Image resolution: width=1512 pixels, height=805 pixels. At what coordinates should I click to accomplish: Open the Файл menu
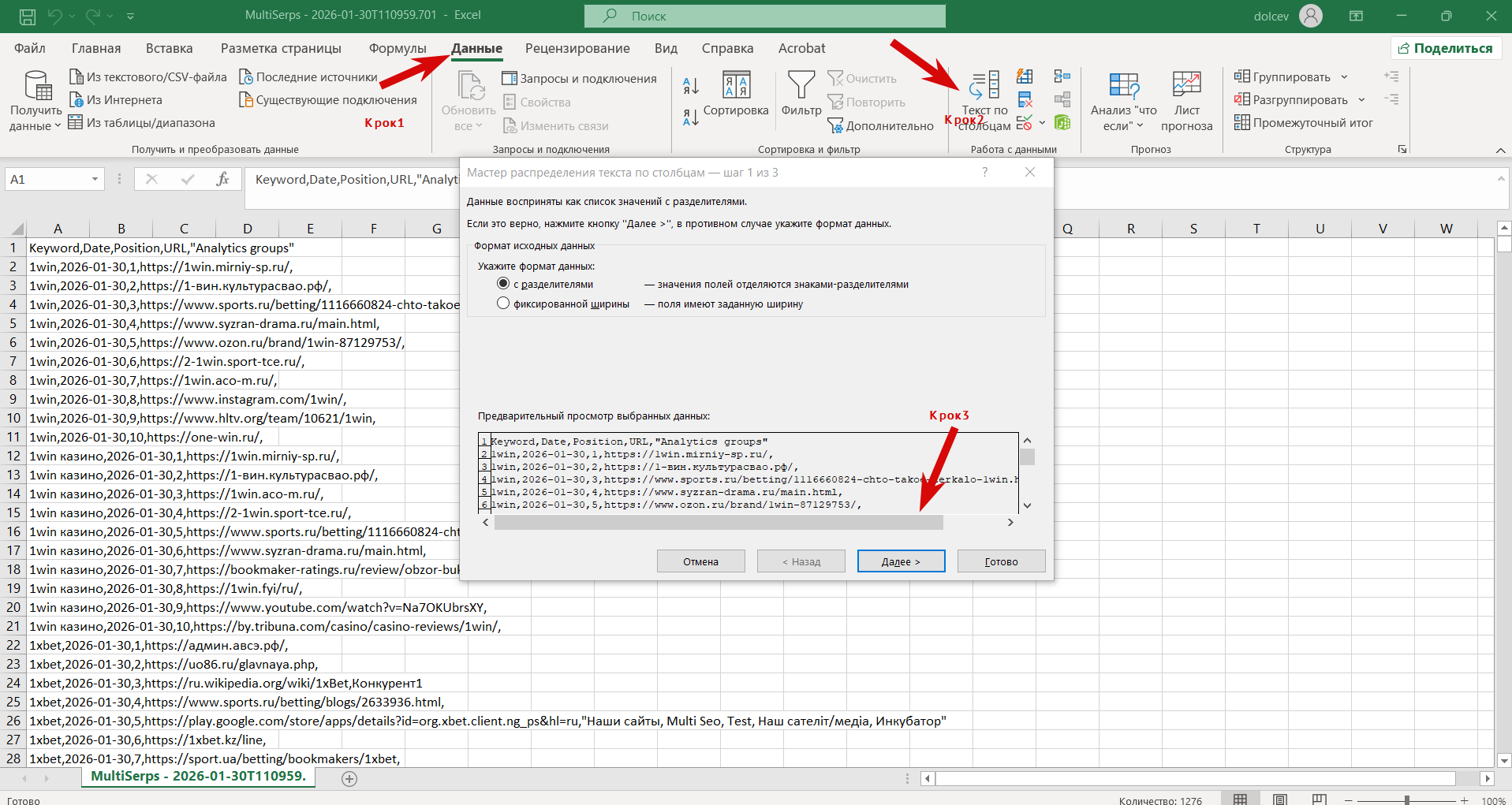30,48
